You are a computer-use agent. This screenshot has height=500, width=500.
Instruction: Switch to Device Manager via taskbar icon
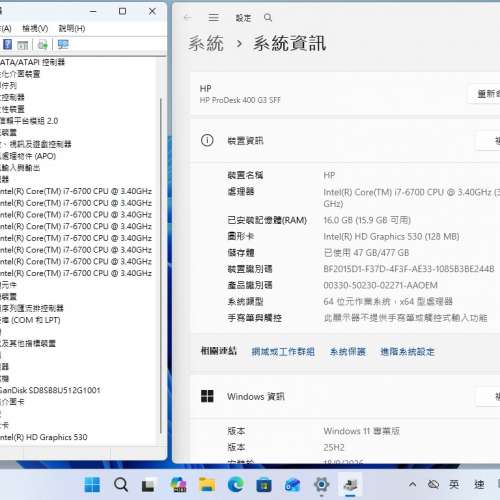tap(350, 485)
